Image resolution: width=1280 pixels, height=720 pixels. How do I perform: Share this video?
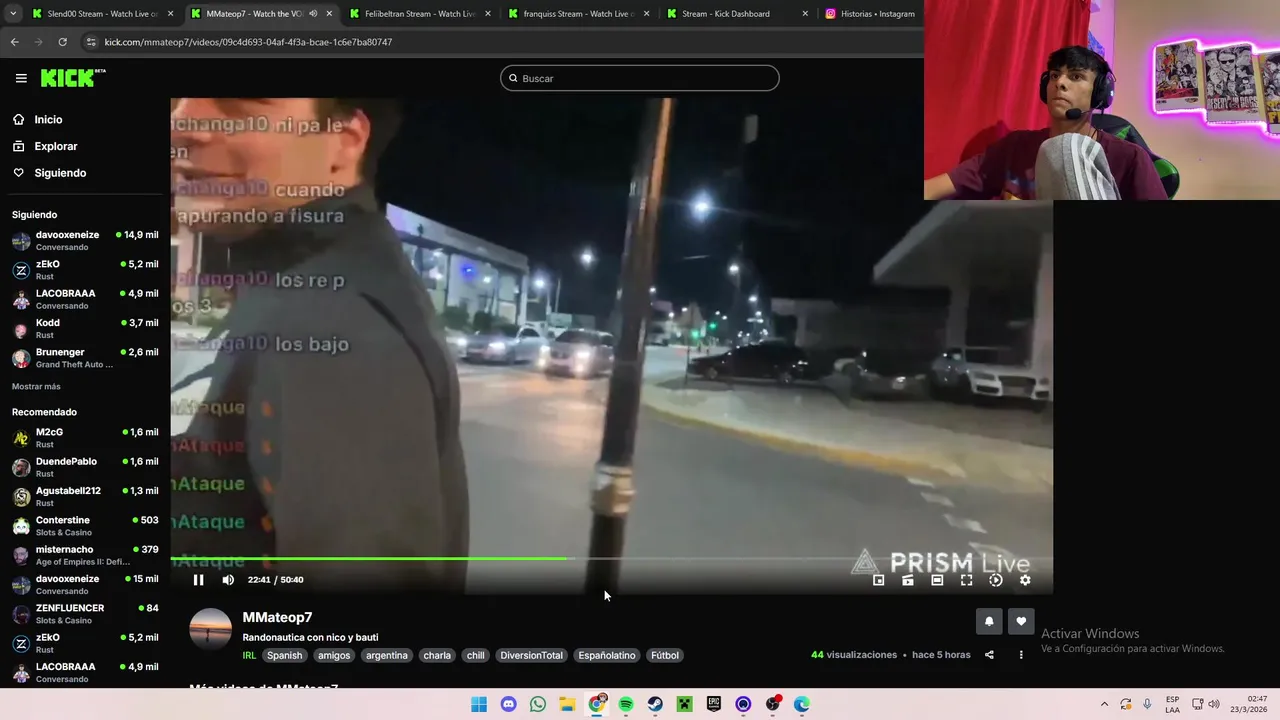click(989, 655)
